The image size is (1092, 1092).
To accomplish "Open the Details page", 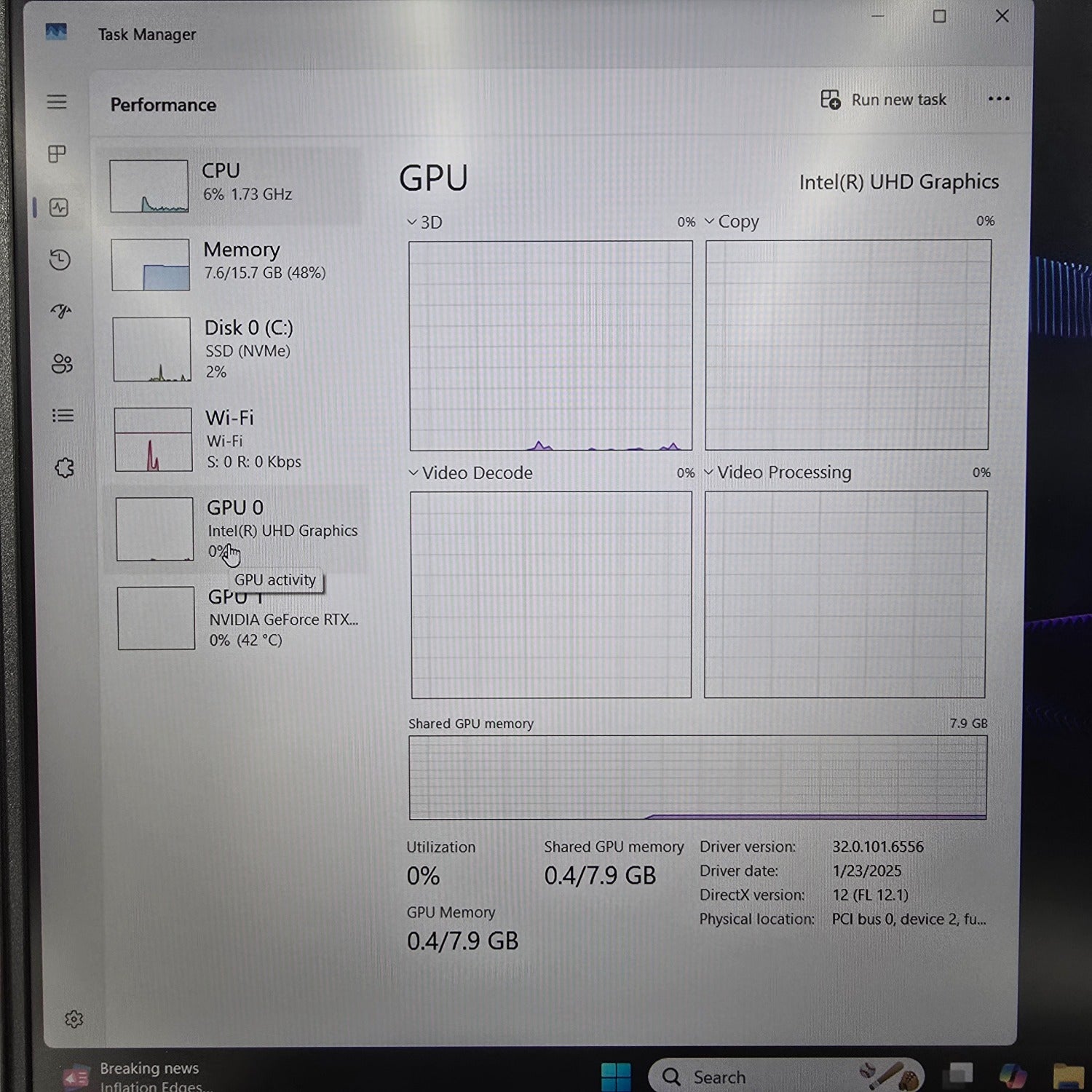I will click(x=63, y=415).
